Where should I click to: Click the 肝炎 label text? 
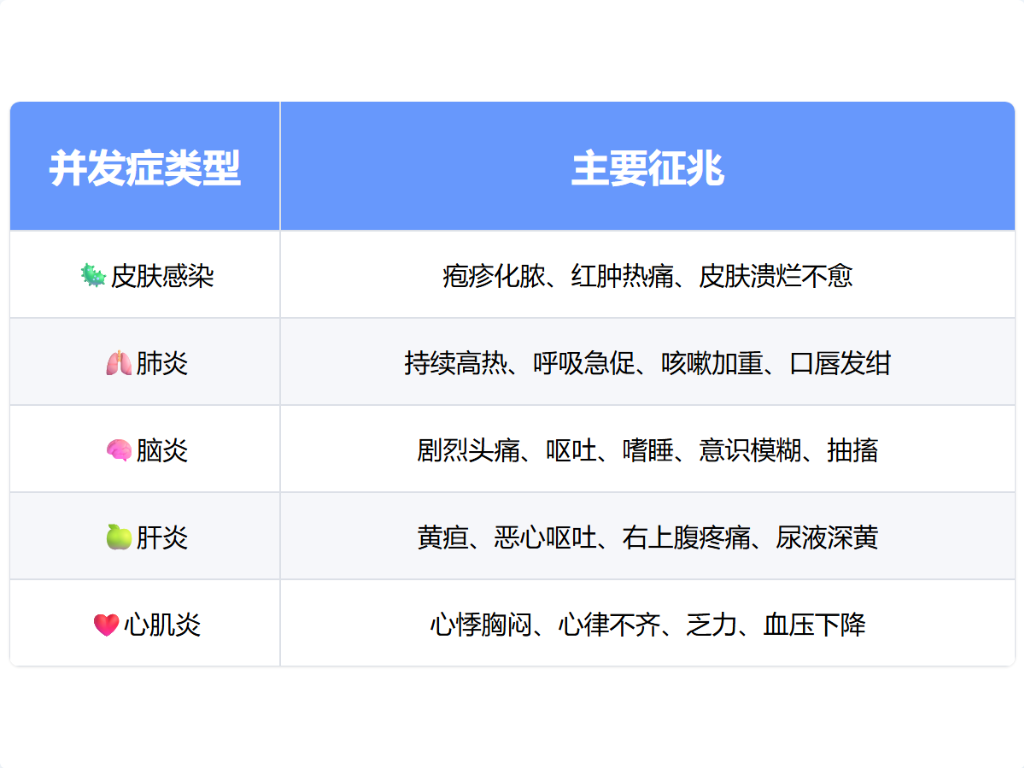tap(162, 538)
